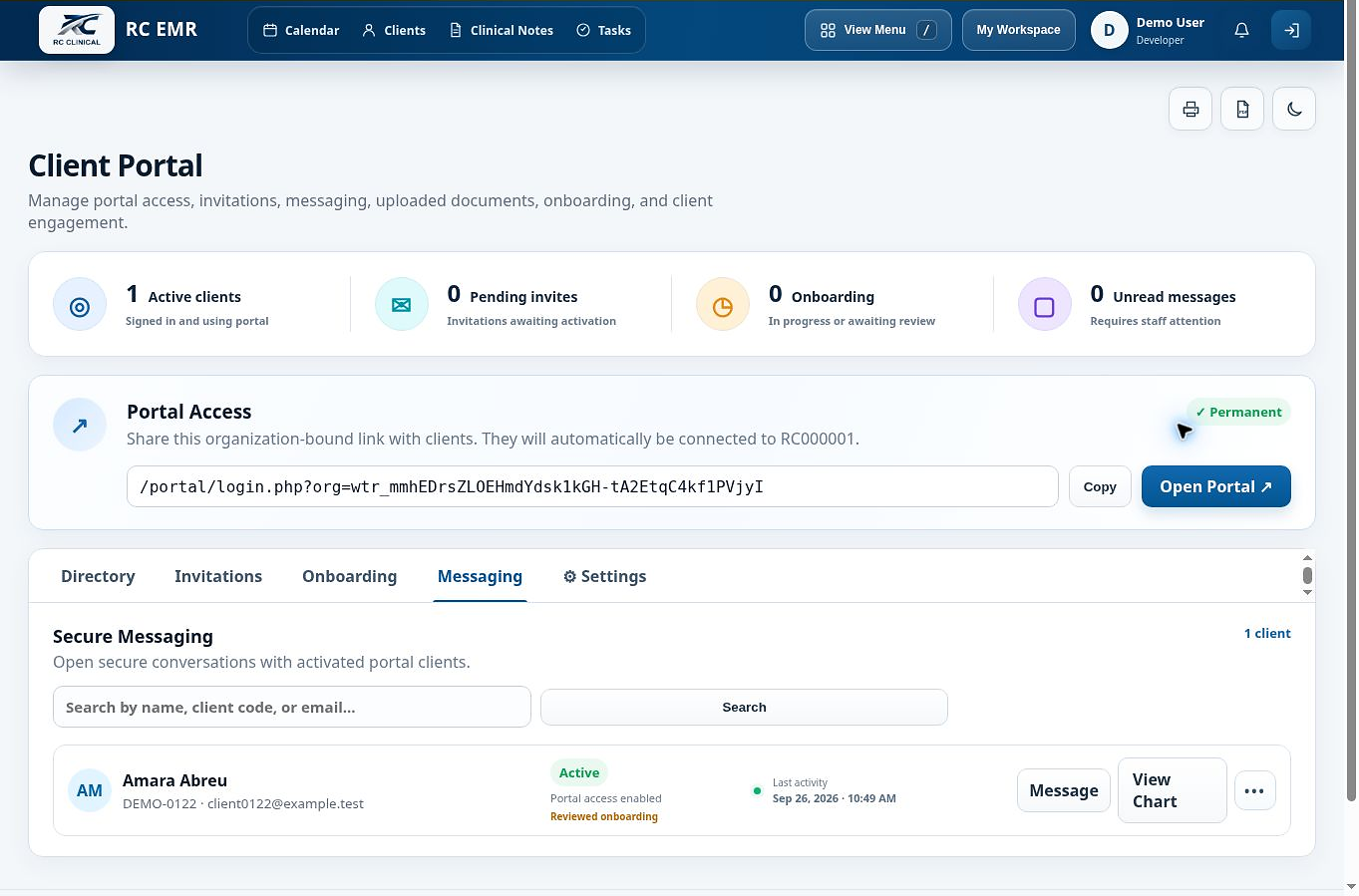Click the Onboarding clock icon
The image size is (1359, 896).
(x=723, y=304)
